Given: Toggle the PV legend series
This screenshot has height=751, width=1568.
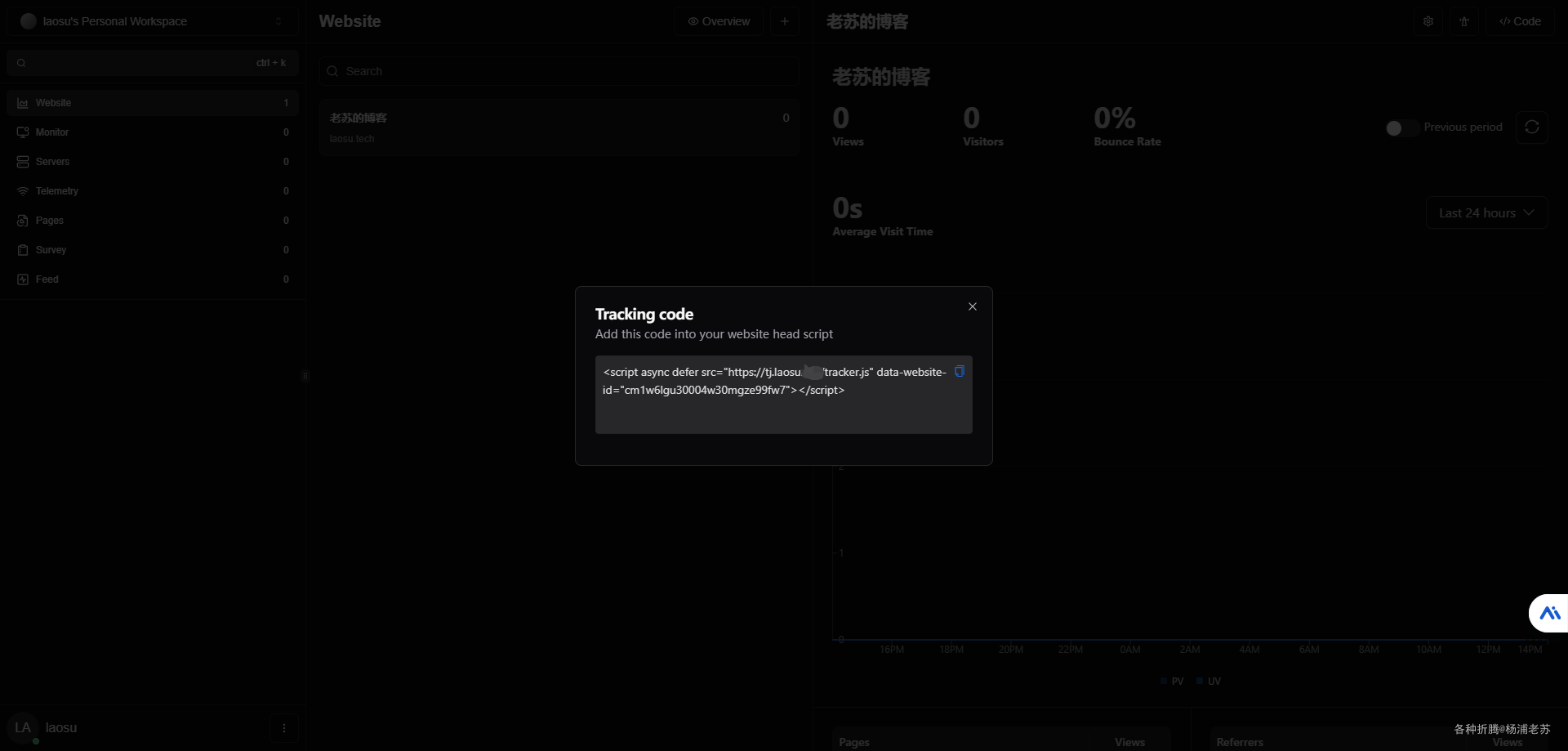Looking at the screenshot, I should 1172,682.
